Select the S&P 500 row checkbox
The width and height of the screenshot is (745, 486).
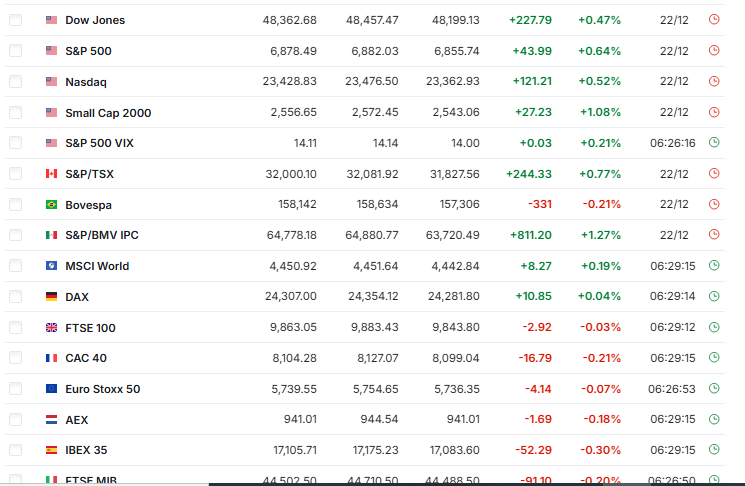[16, 50]
